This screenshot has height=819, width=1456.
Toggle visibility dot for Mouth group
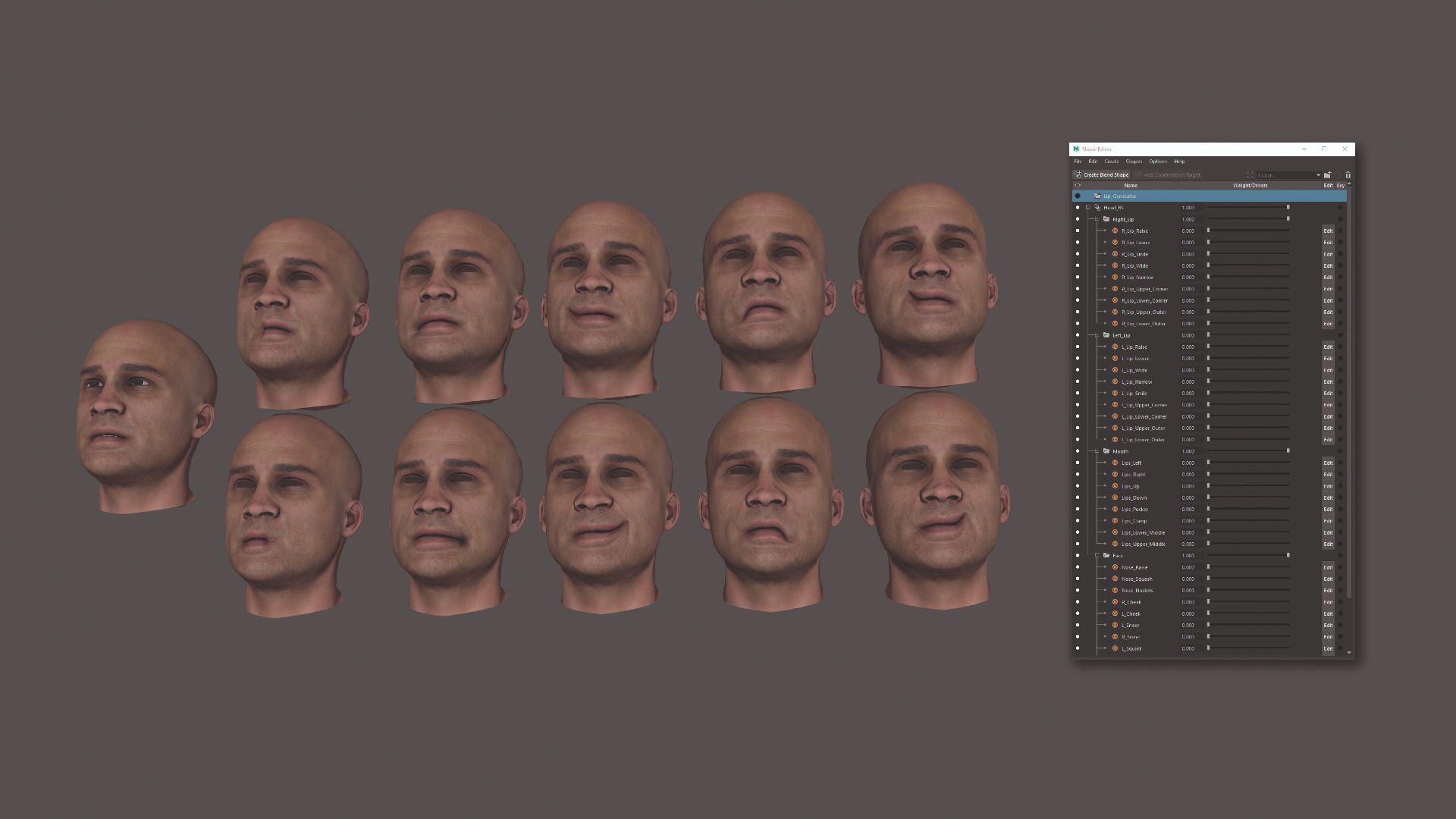point(1078,451)
